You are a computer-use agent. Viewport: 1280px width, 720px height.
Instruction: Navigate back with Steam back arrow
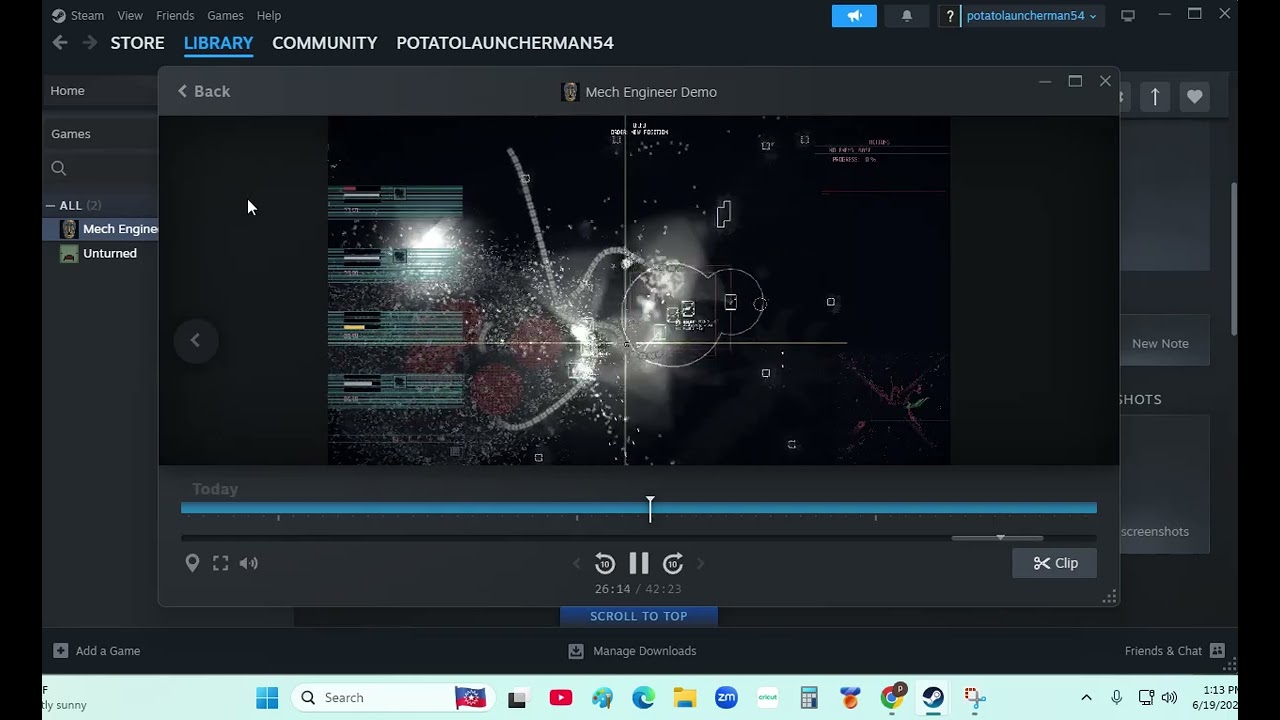(x=60, y=42)
